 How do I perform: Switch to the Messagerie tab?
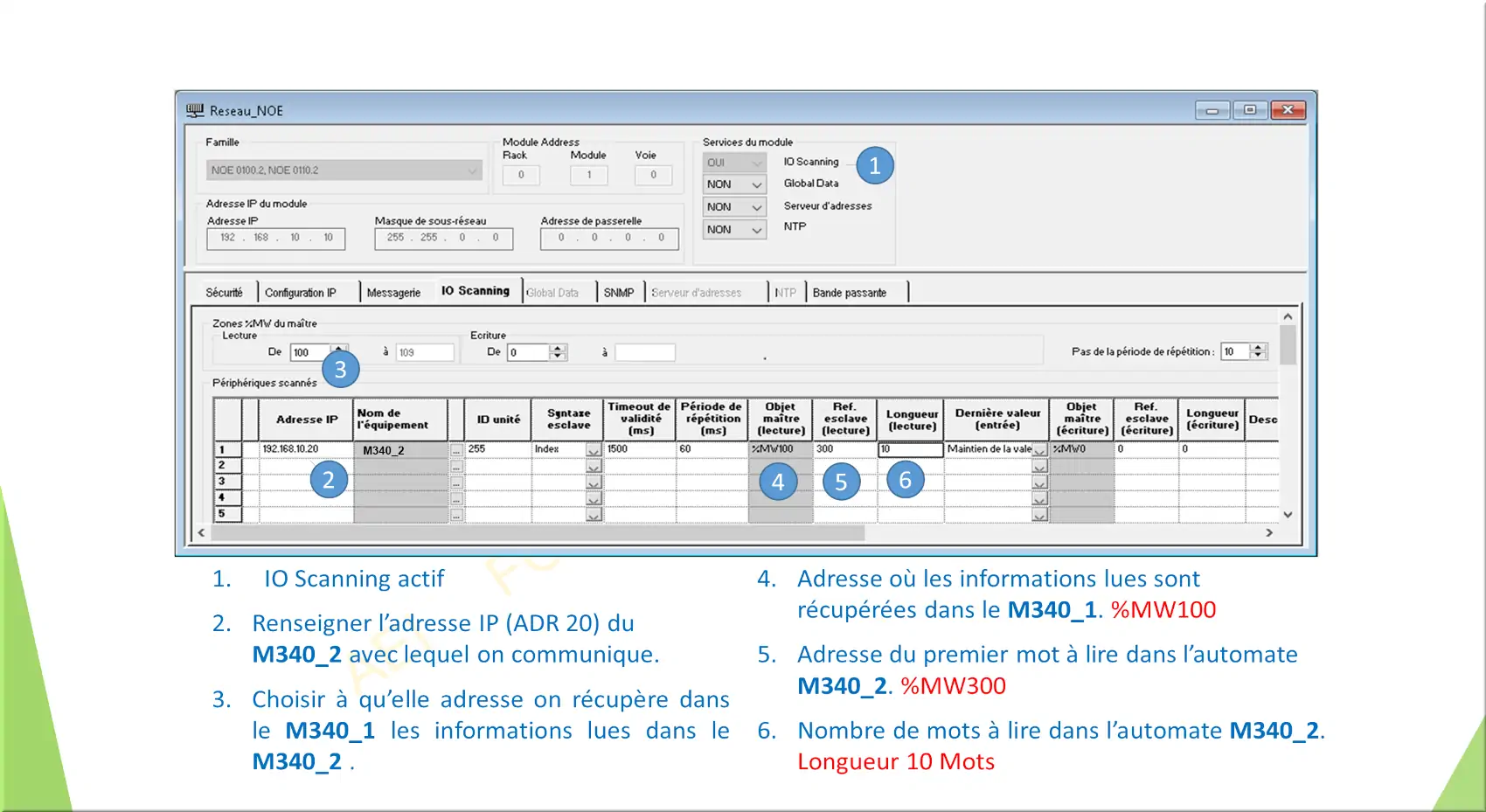pyautogui.click(x=393, y=293)
